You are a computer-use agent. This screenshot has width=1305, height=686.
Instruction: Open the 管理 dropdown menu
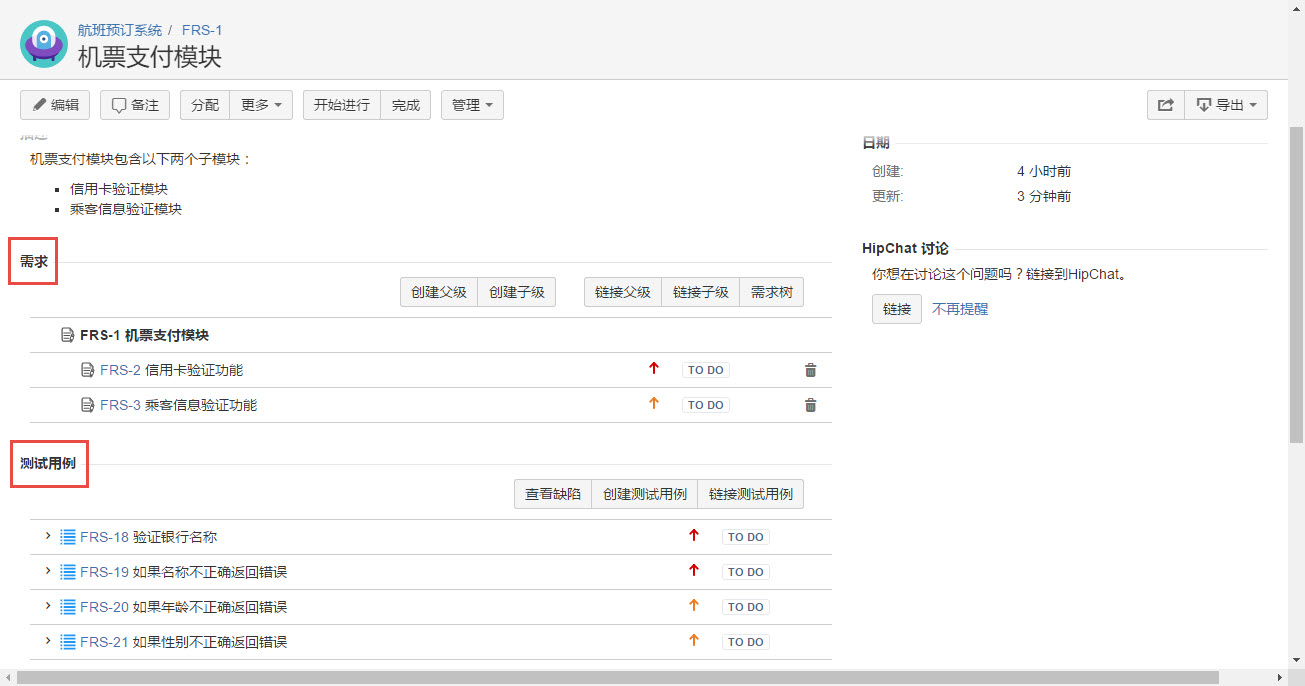coord(472,105)
